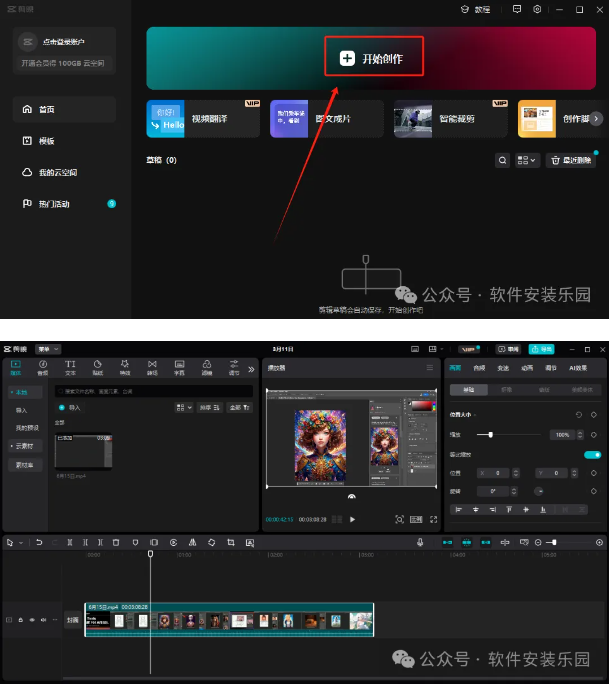
Task: Expand the draft view layout dropdown
Action: [x=527, y=160]
